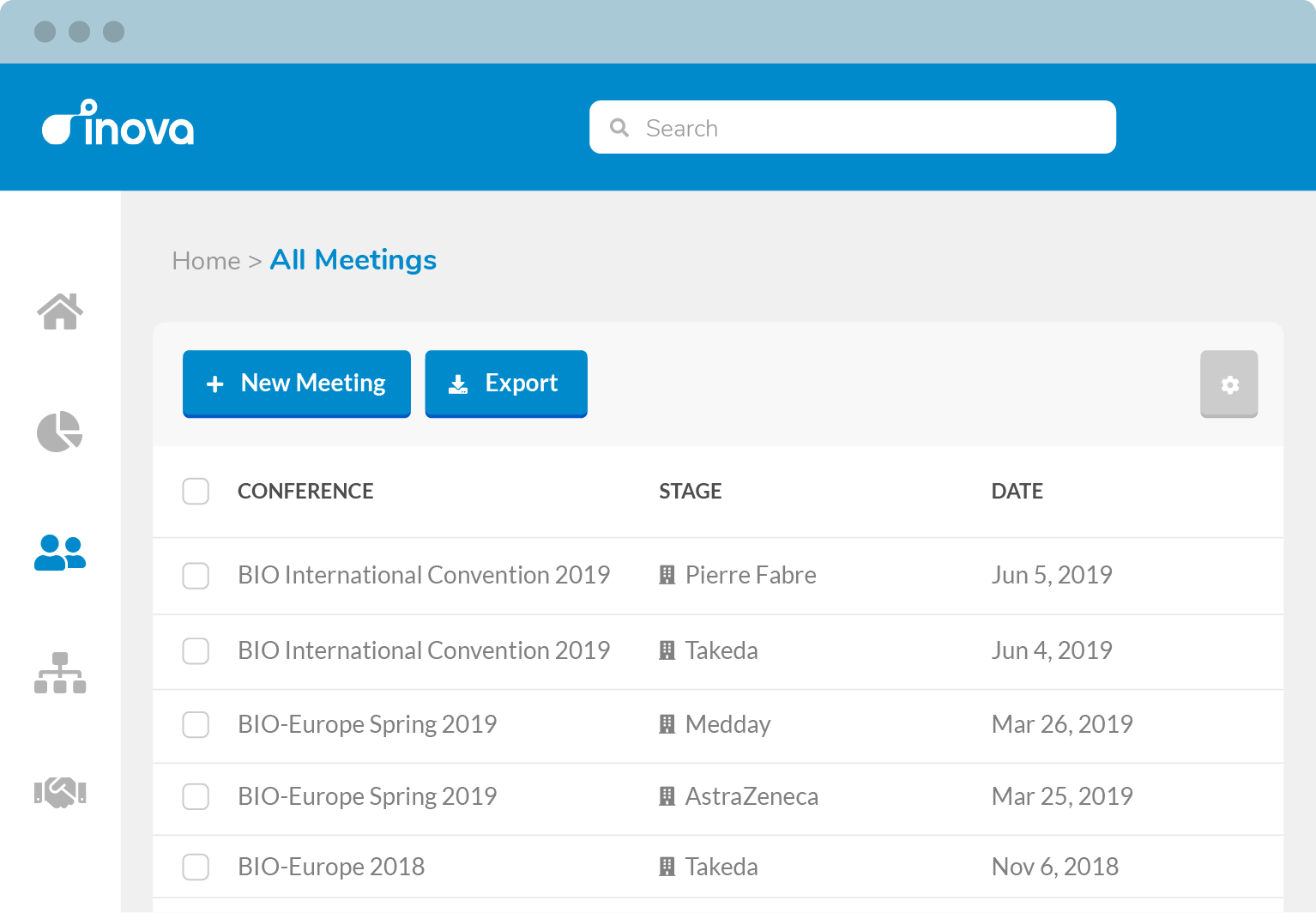Check the Medday meeting row checkbox
The width and height of the screenshot is (1316, 913).
click(x=196, y=724)
